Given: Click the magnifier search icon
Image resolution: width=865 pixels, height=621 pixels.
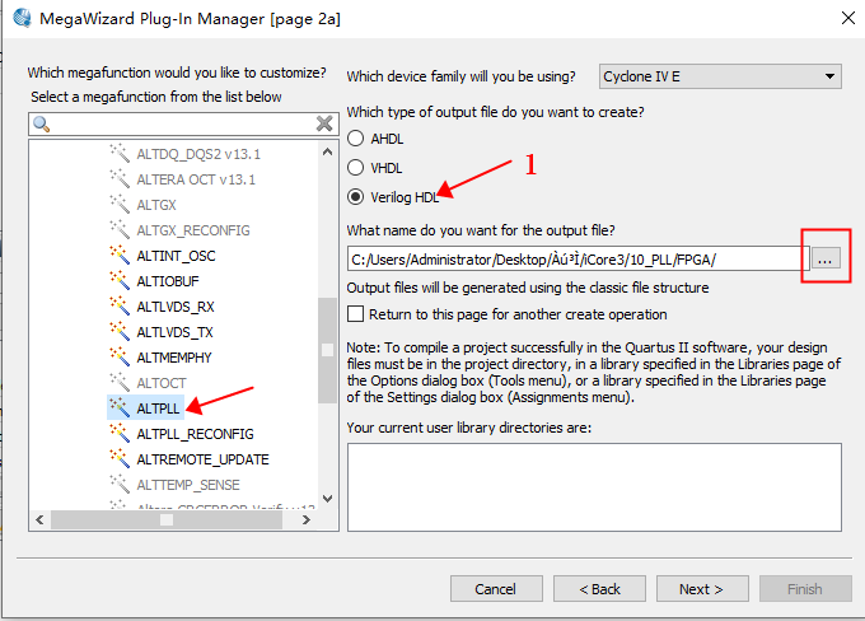Looking at the screenshot, I should [42, 124].
